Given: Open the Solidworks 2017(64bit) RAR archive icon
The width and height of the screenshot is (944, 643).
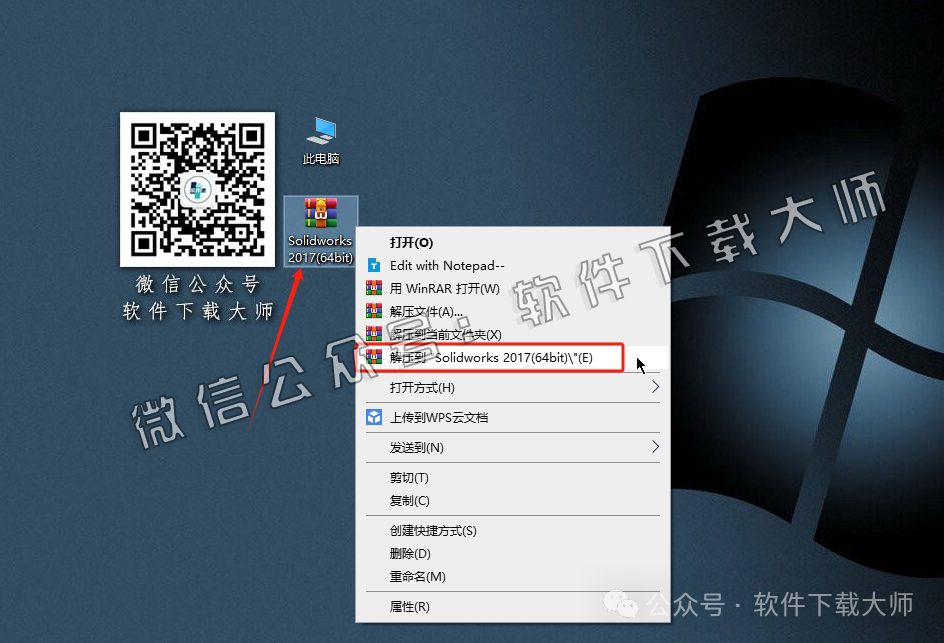Looking at the screenshot, I should [x=320, y=215].
